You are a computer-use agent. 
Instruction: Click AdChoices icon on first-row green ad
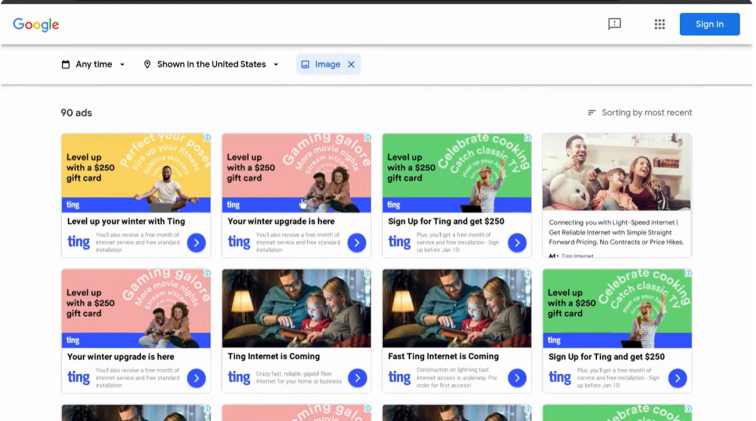click(528, 138)
